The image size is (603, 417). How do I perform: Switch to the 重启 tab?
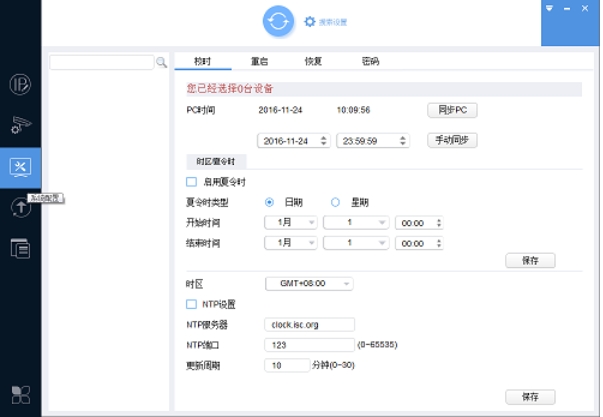(260, 61)
